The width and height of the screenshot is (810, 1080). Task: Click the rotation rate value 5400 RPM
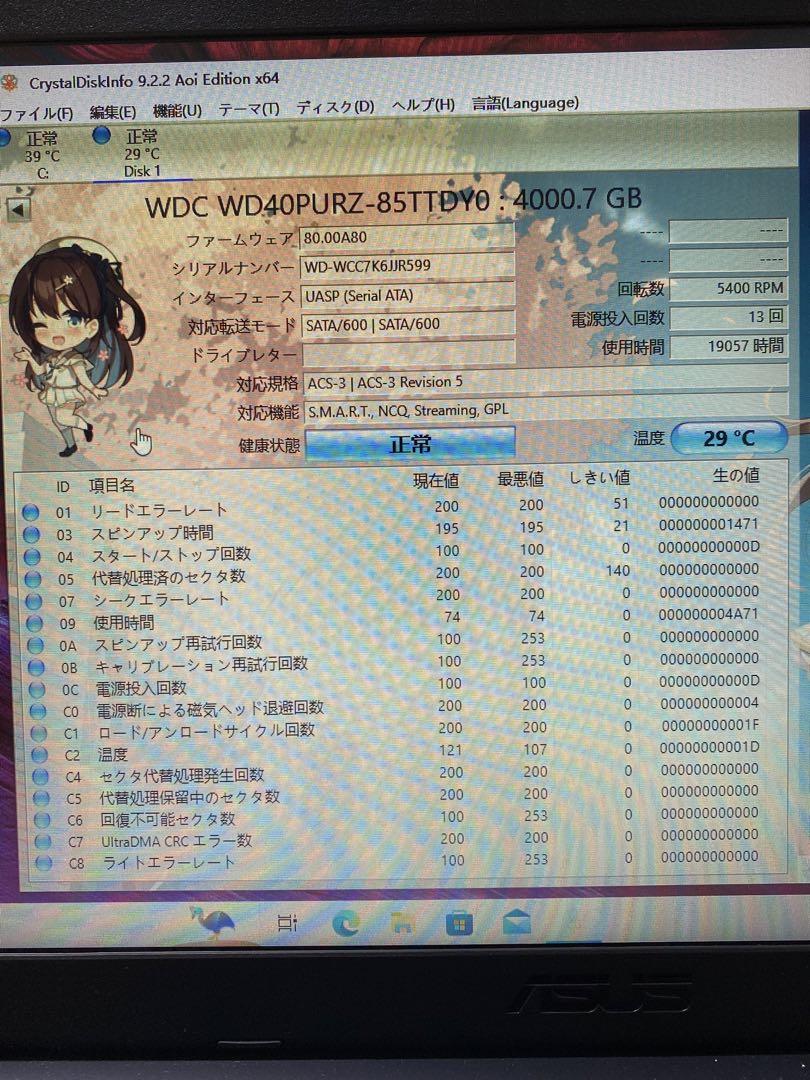pos(728,289)
